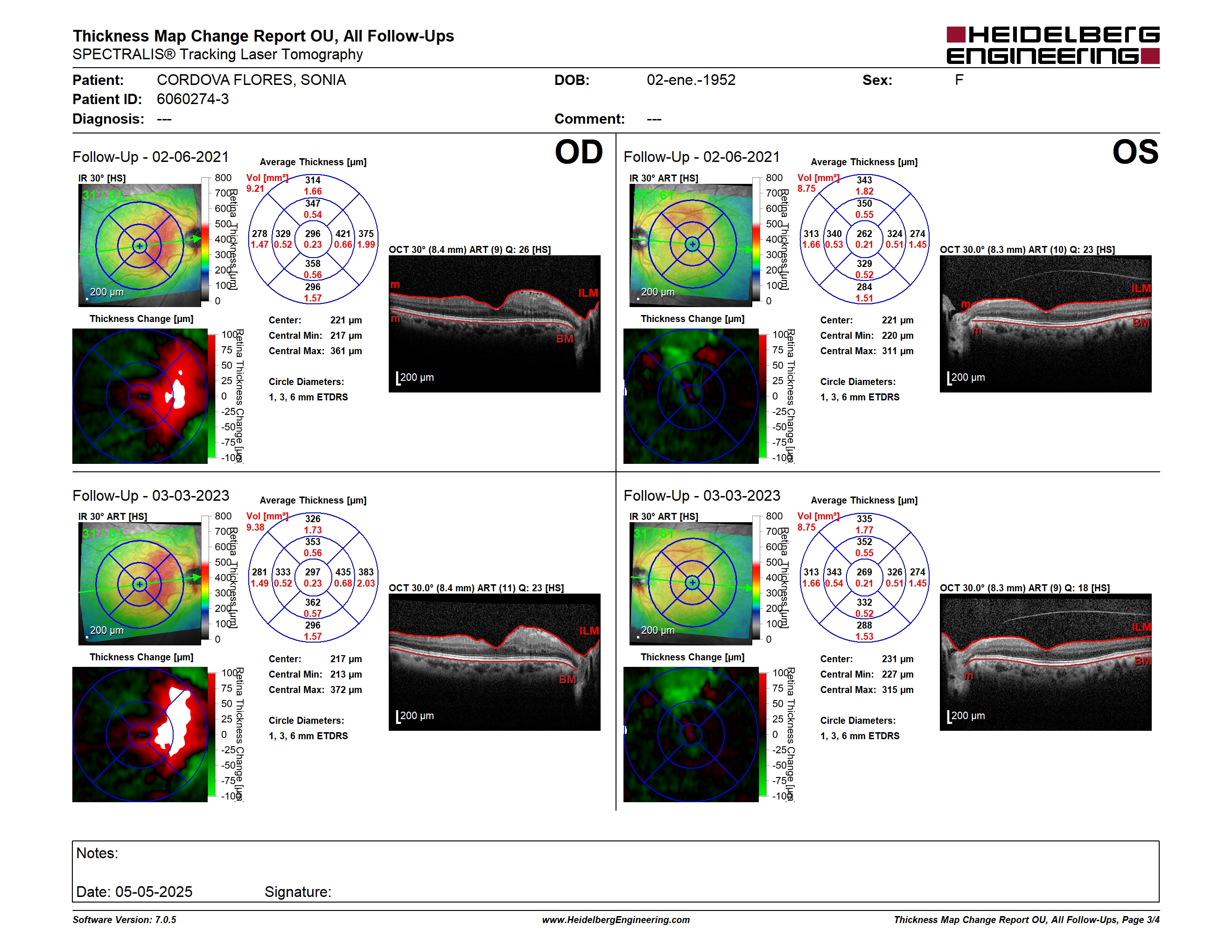The width and height of the screenshot is (1232, 952).
Task: Click the 'Signature:' field
Action: [298, 892]
